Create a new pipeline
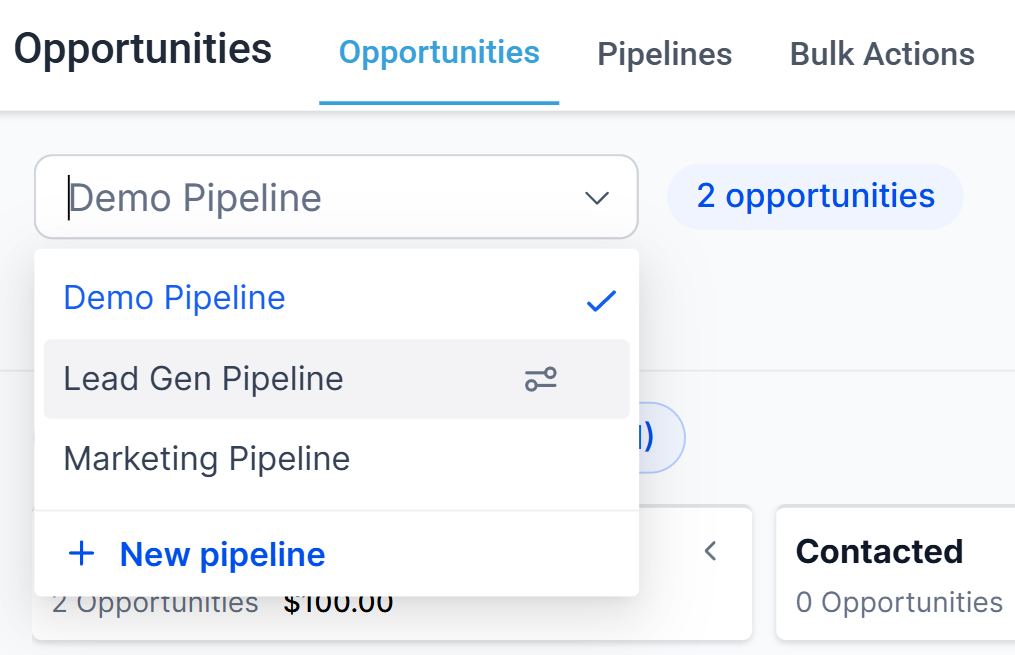The image size is (1015, 655). click(222, 554)
